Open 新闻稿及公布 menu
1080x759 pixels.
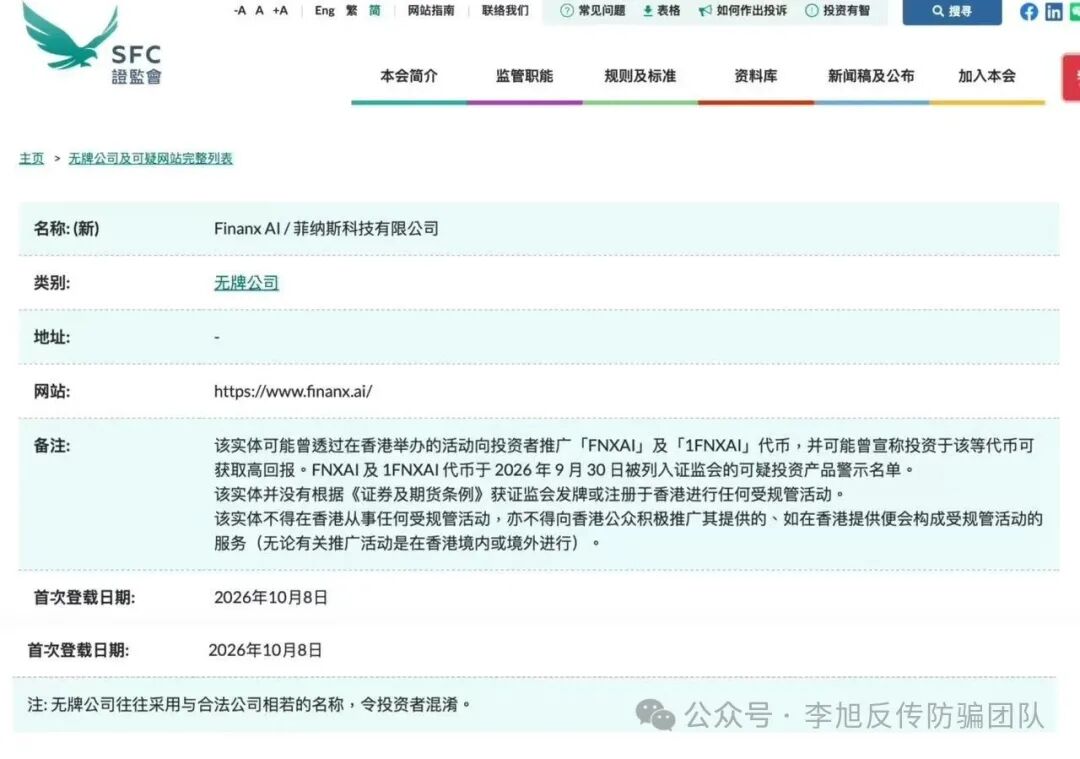tap(871, 76)
